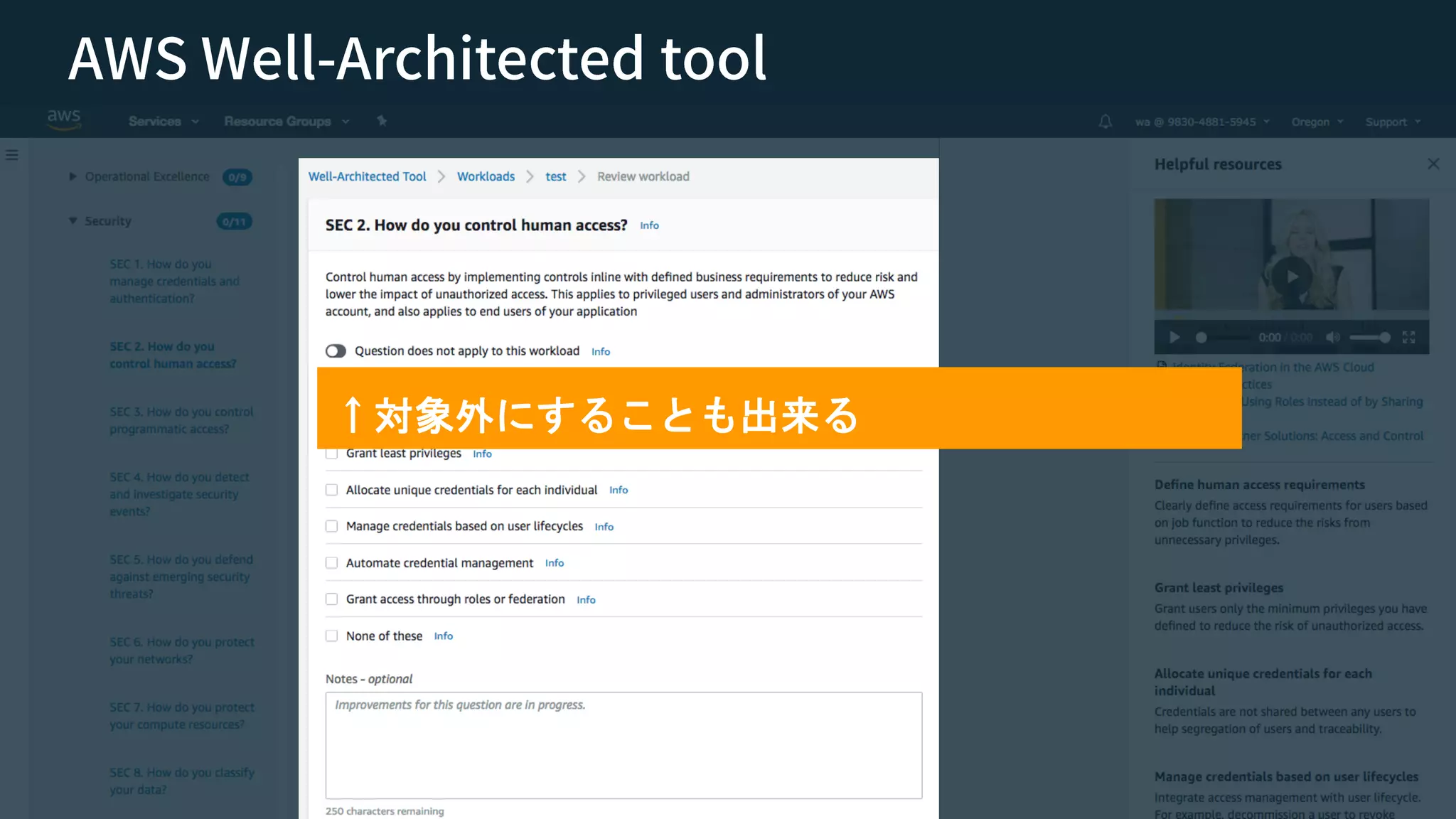The image size is (1456, 819).
Task: Toggle the hamburger side navigation menu
Action: pos(12,155)
